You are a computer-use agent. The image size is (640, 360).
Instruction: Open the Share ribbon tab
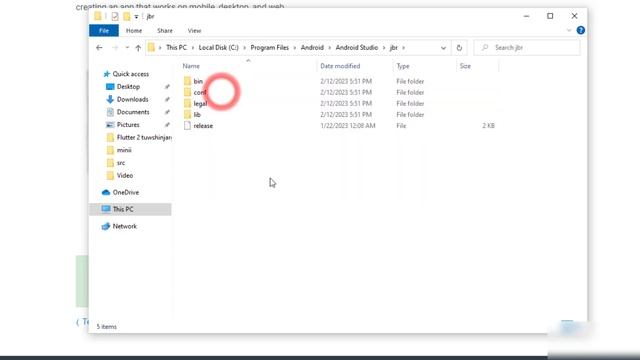pyautogui.click(x=165, y=31)
